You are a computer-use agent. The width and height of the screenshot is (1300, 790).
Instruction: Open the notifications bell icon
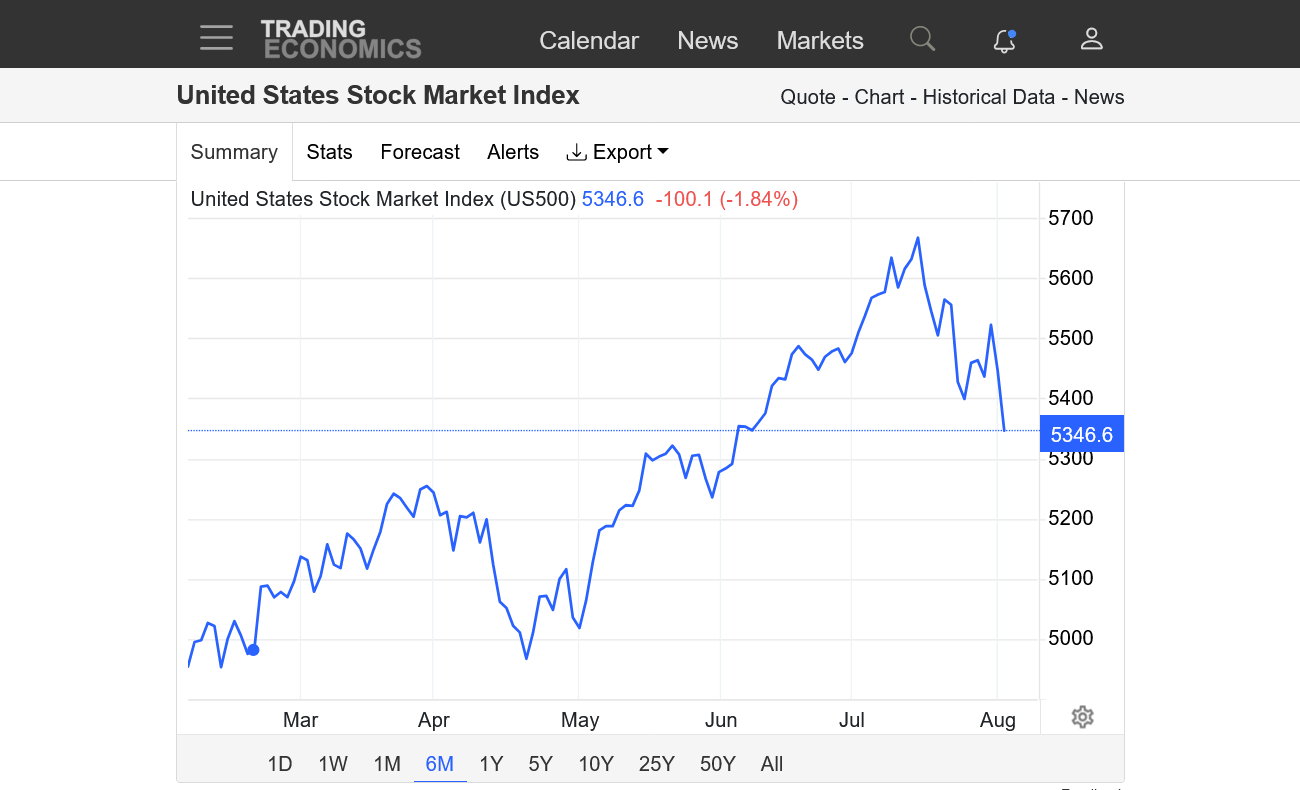tap(1004, 40)
